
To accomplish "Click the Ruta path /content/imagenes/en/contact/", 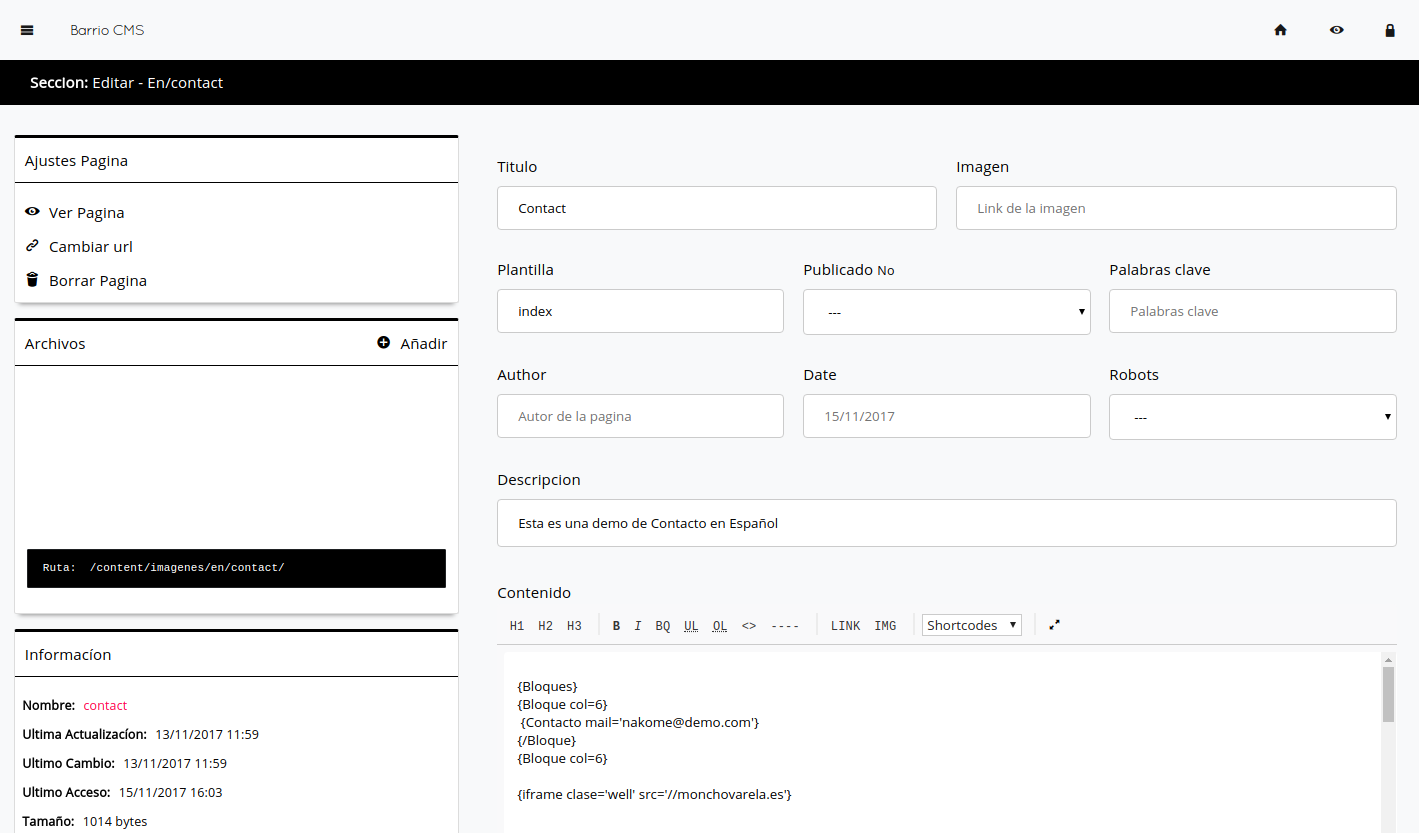I will 187,568.
